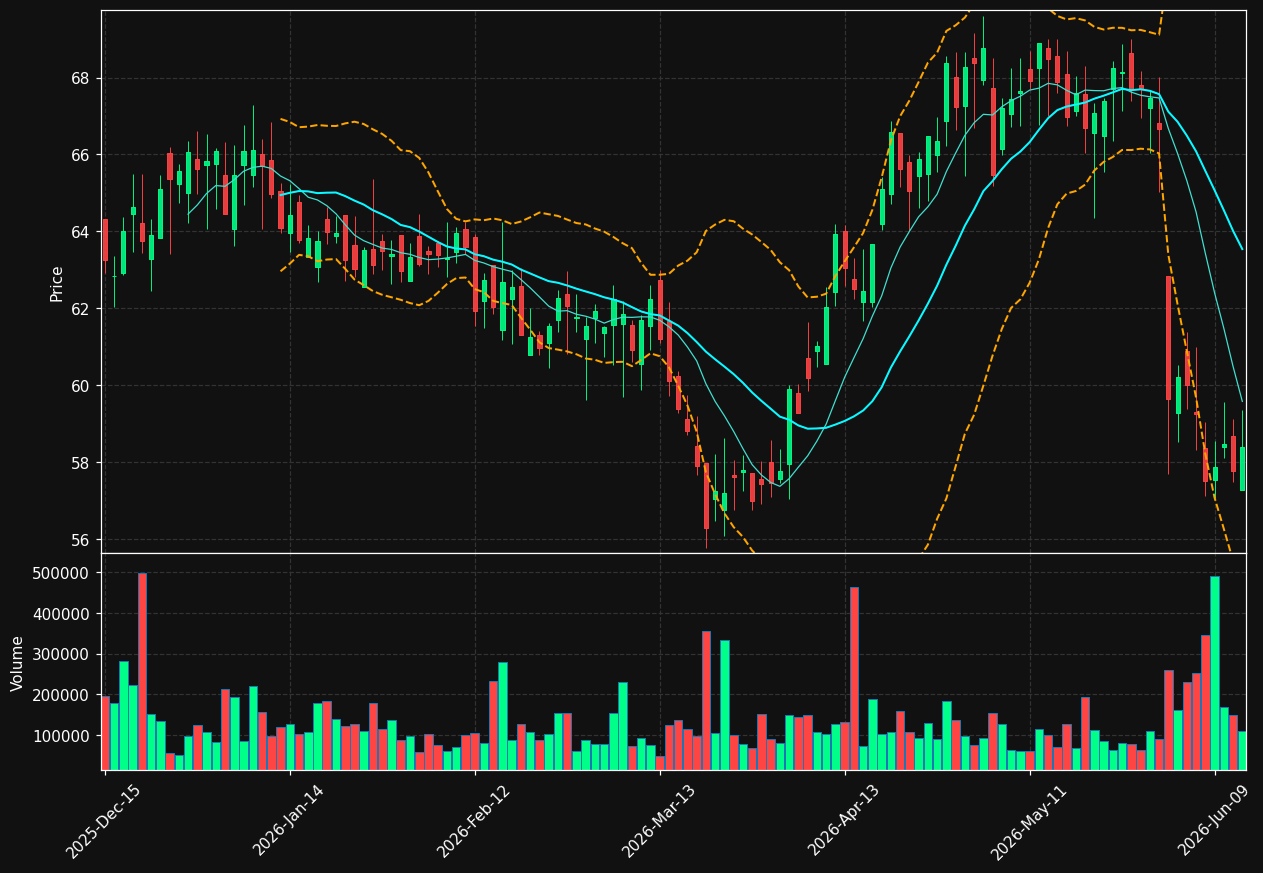Viewport: 1263px width, 873px height.
Task: Pick the 2026-Jan-14 date label
Action: pyautogui.click(x=288, y=821)
